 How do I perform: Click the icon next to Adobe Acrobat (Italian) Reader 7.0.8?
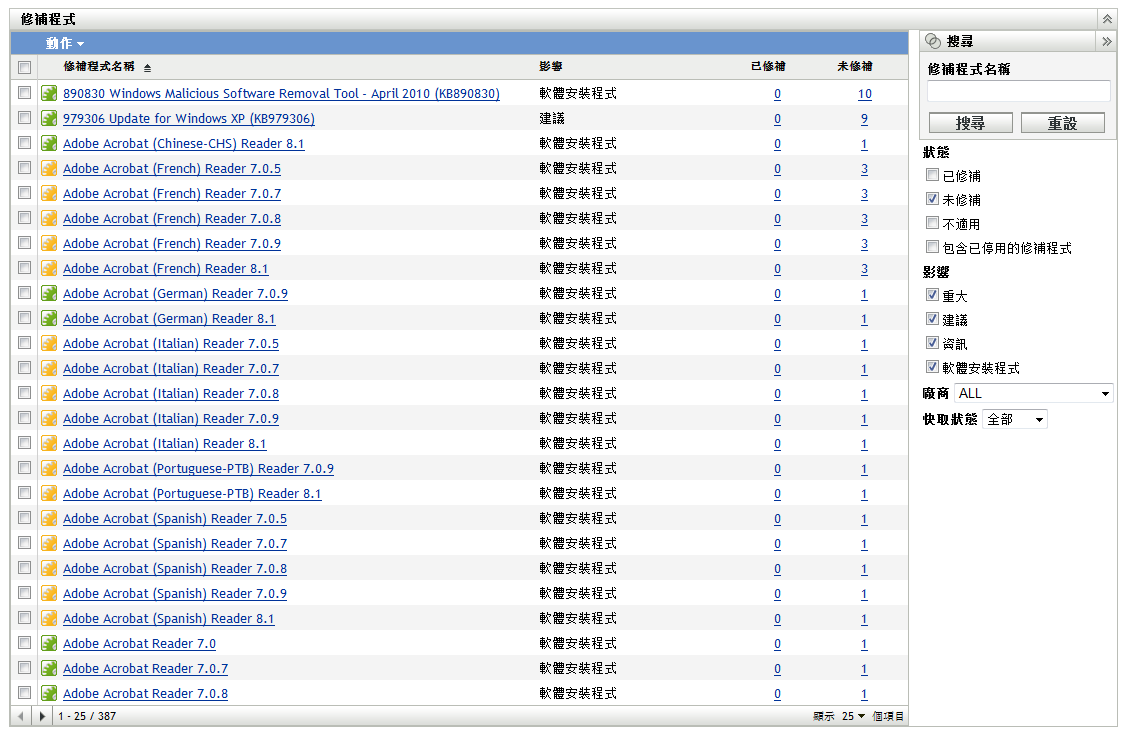tap(49, 393)
